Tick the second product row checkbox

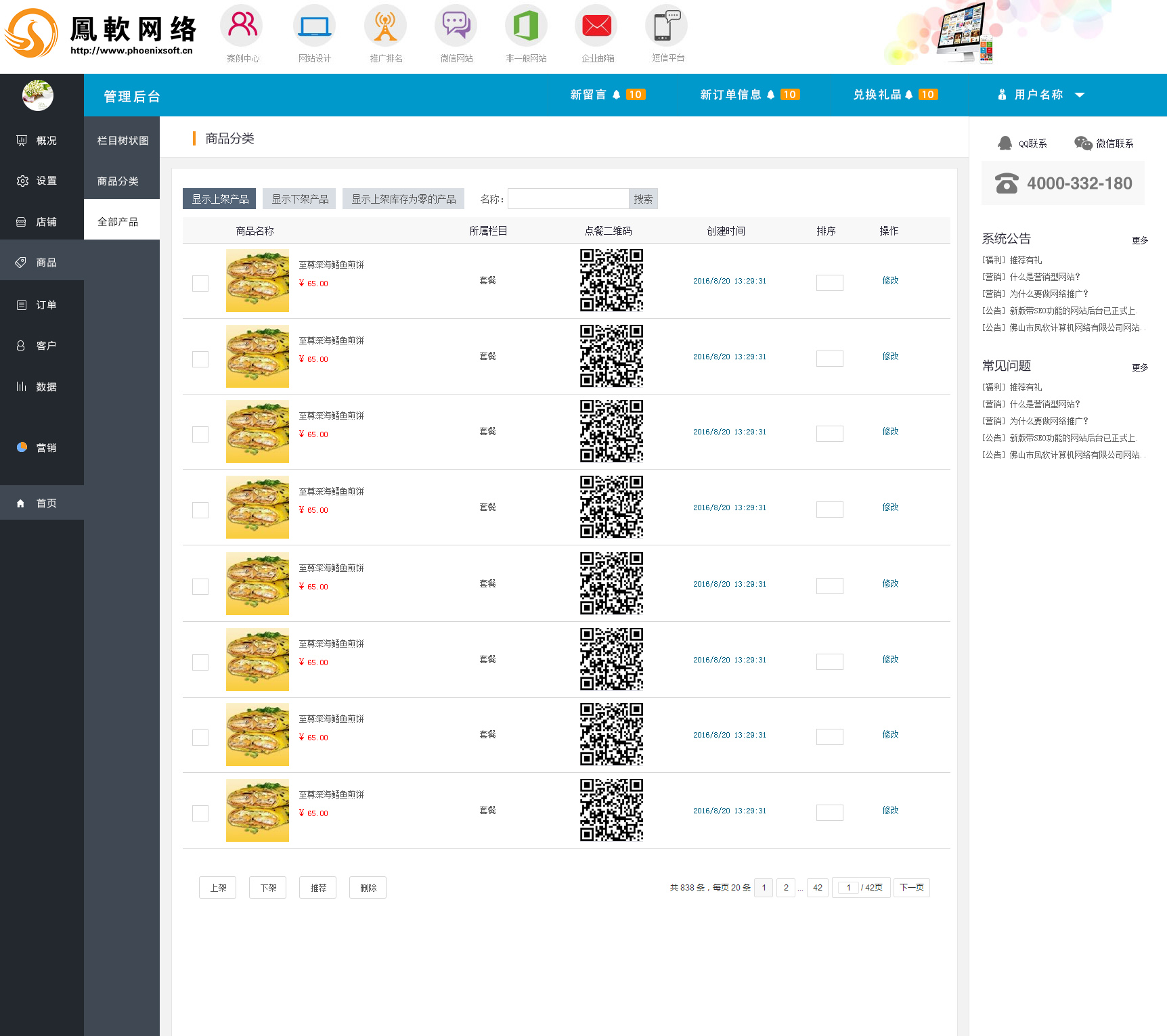point(200,359)
